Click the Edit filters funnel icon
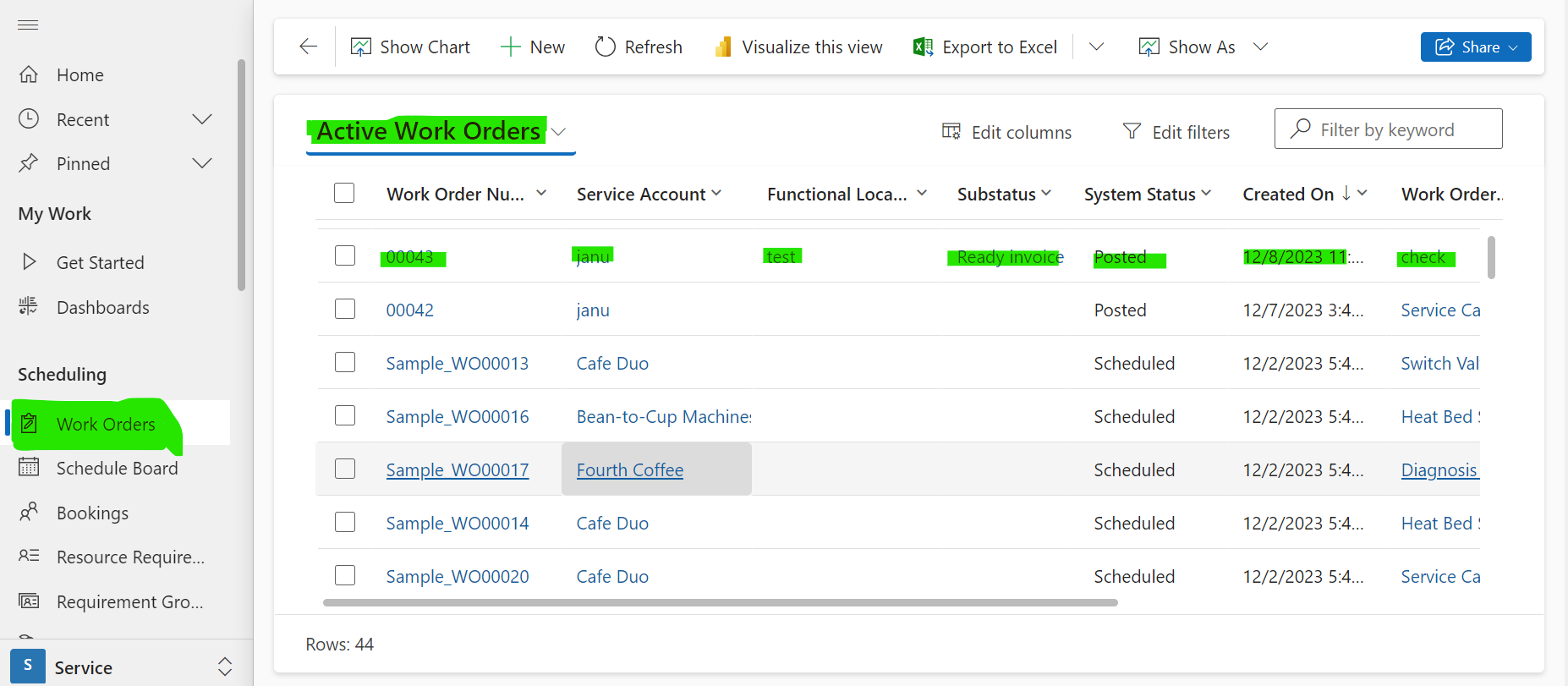 click(1132, 130)
